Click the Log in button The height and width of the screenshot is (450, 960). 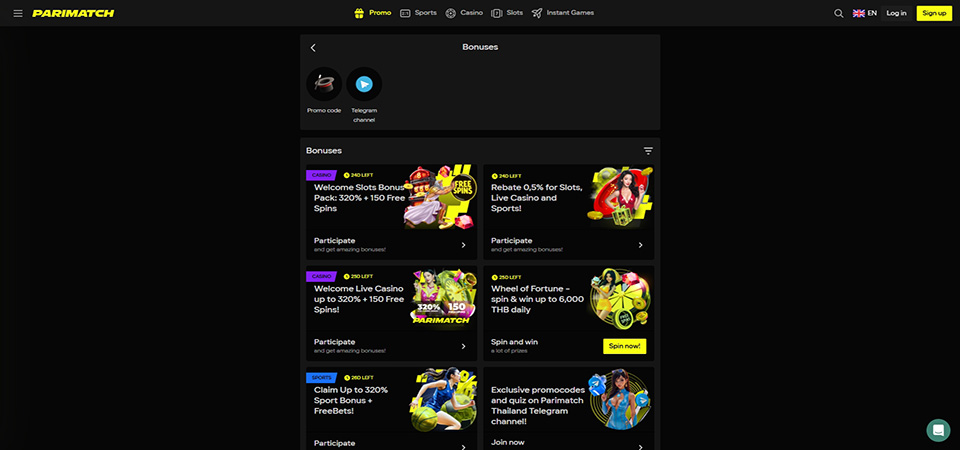[896, 13]
